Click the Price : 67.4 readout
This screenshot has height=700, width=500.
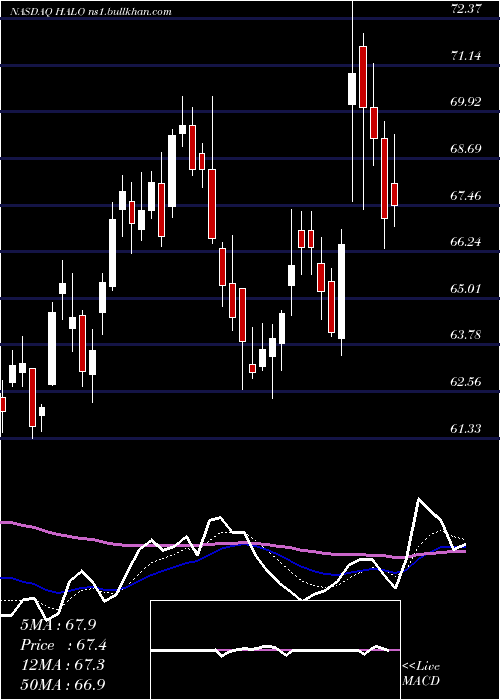click(x=63, y=645)
